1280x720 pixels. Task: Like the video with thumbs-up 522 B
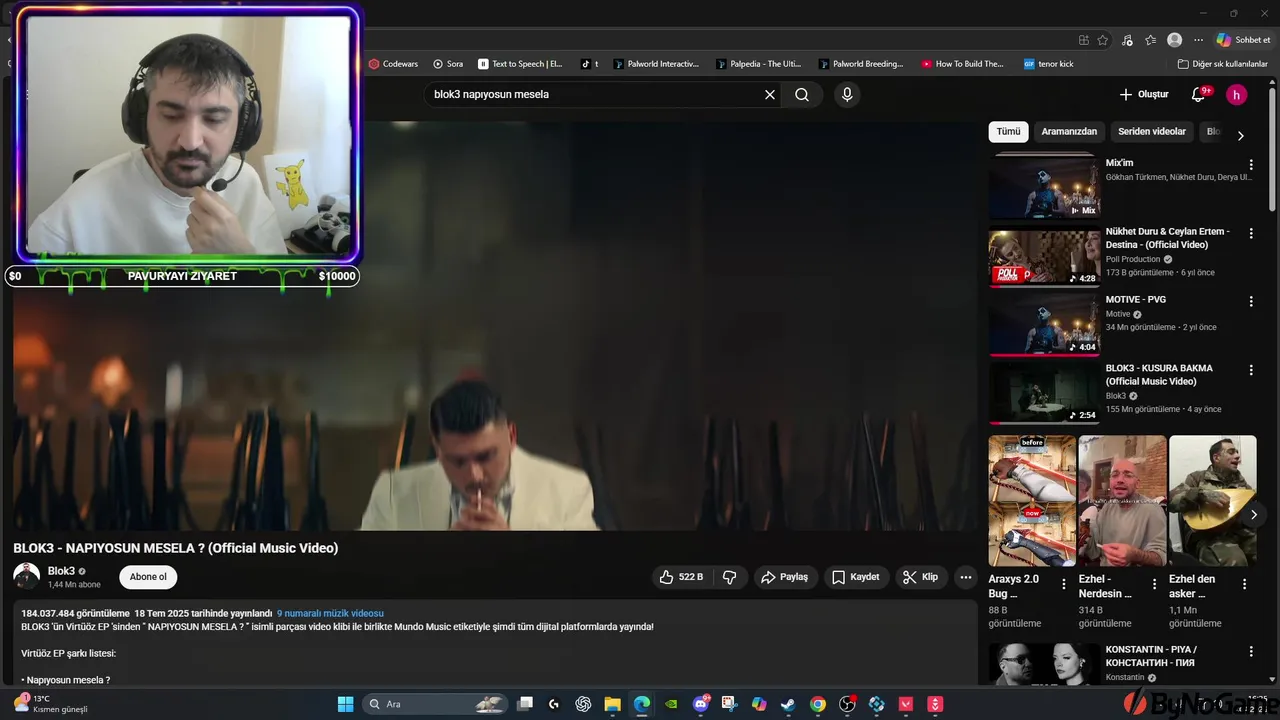click(x=681, y=577)
